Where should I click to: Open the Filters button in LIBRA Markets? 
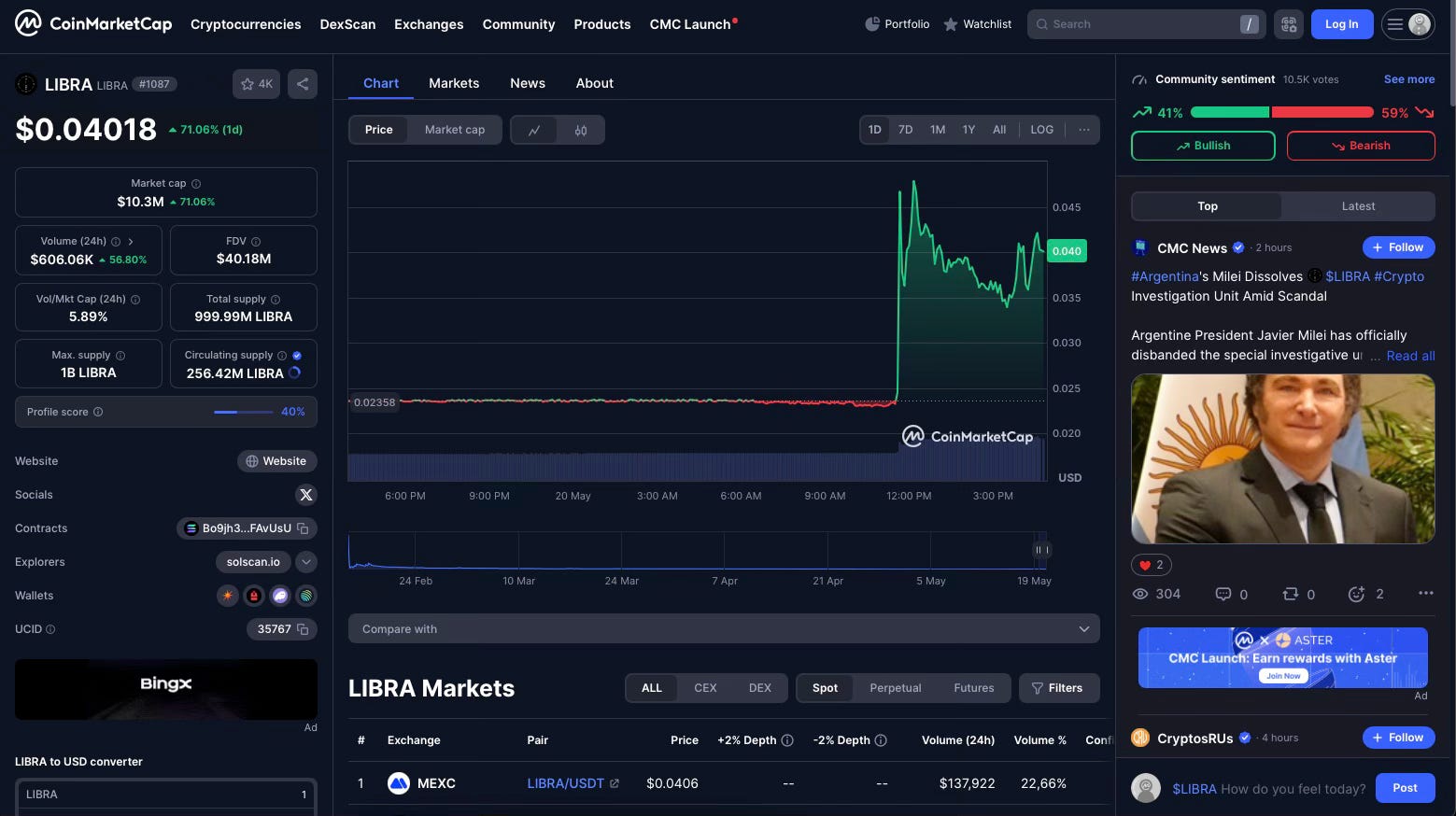point(1058,688)
